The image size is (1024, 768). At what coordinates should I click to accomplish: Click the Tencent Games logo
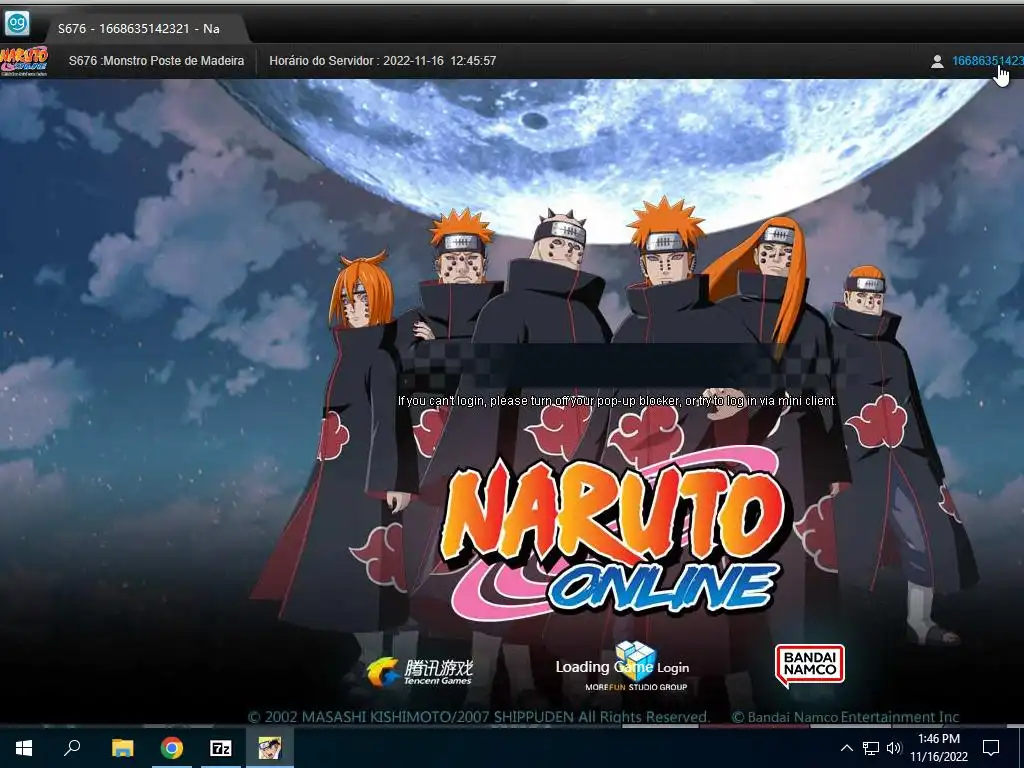[419, 672]
